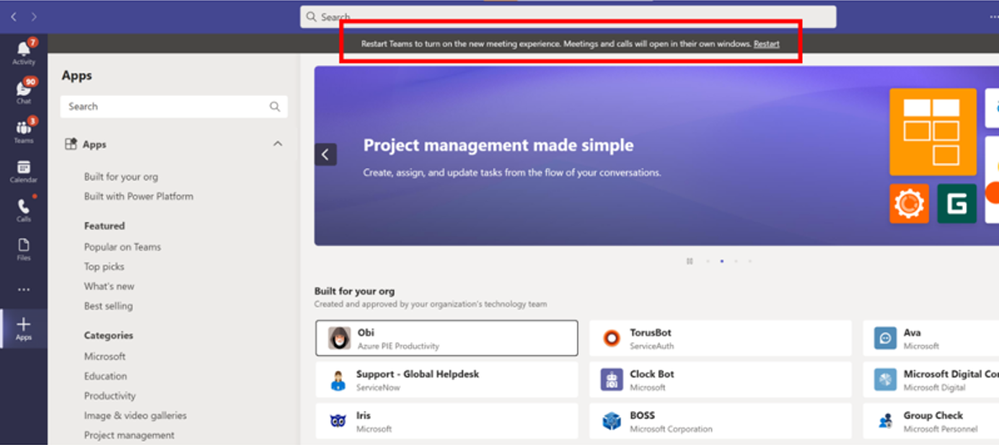Select the active carousel dot indicator

[721, 261]
